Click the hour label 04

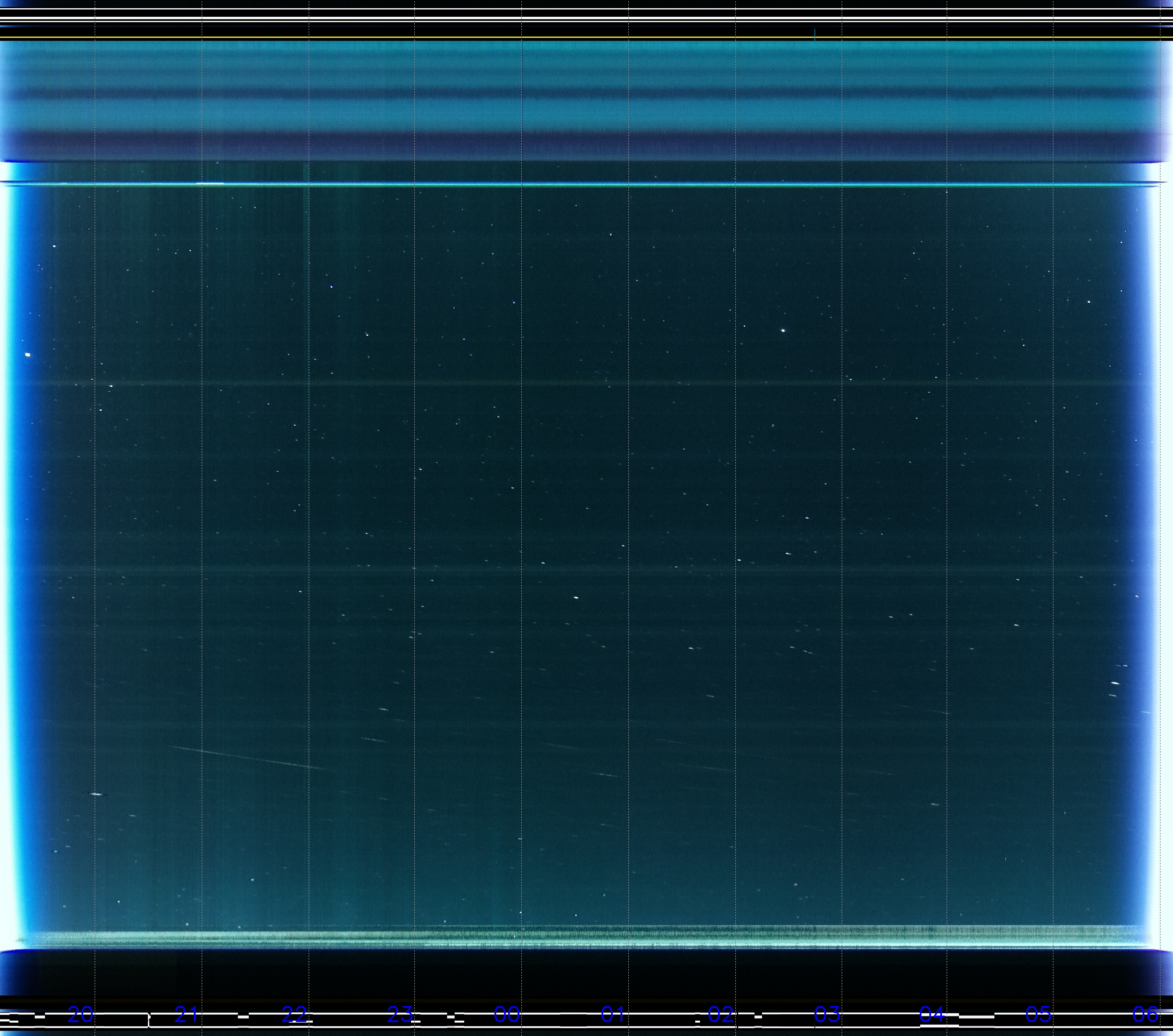pos(932,1015)
